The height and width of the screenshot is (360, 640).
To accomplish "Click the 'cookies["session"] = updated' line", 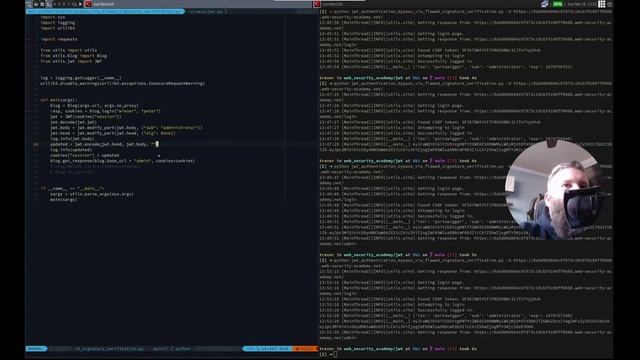I will click(x=84, y=155).
